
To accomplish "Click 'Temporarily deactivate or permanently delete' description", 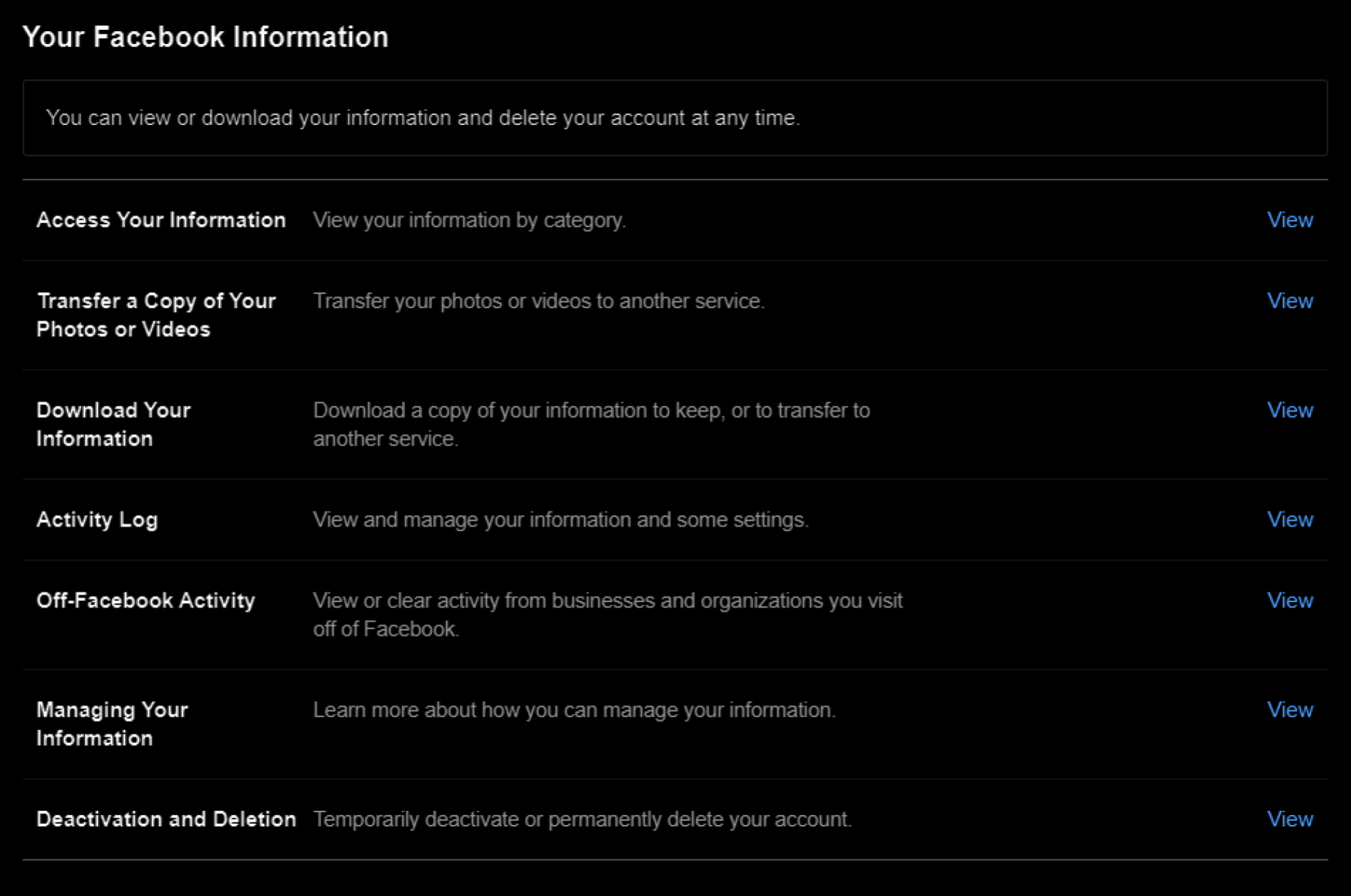I will tap(582, 819).
